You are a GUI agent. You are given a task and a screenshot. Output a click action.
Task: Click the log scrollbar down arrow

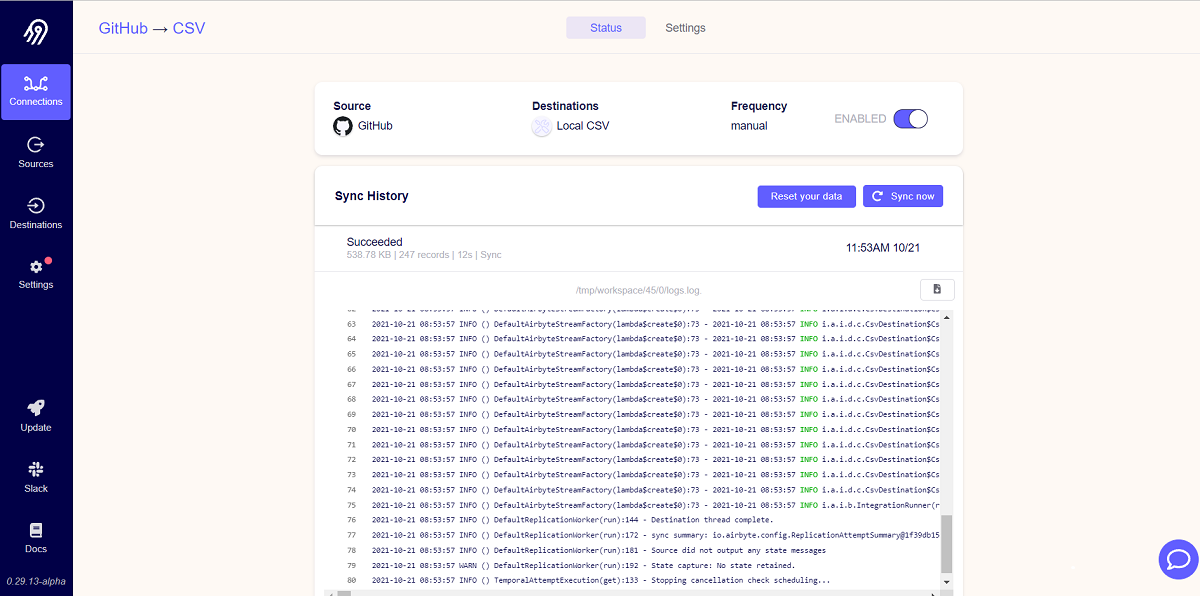coord(947,582)
